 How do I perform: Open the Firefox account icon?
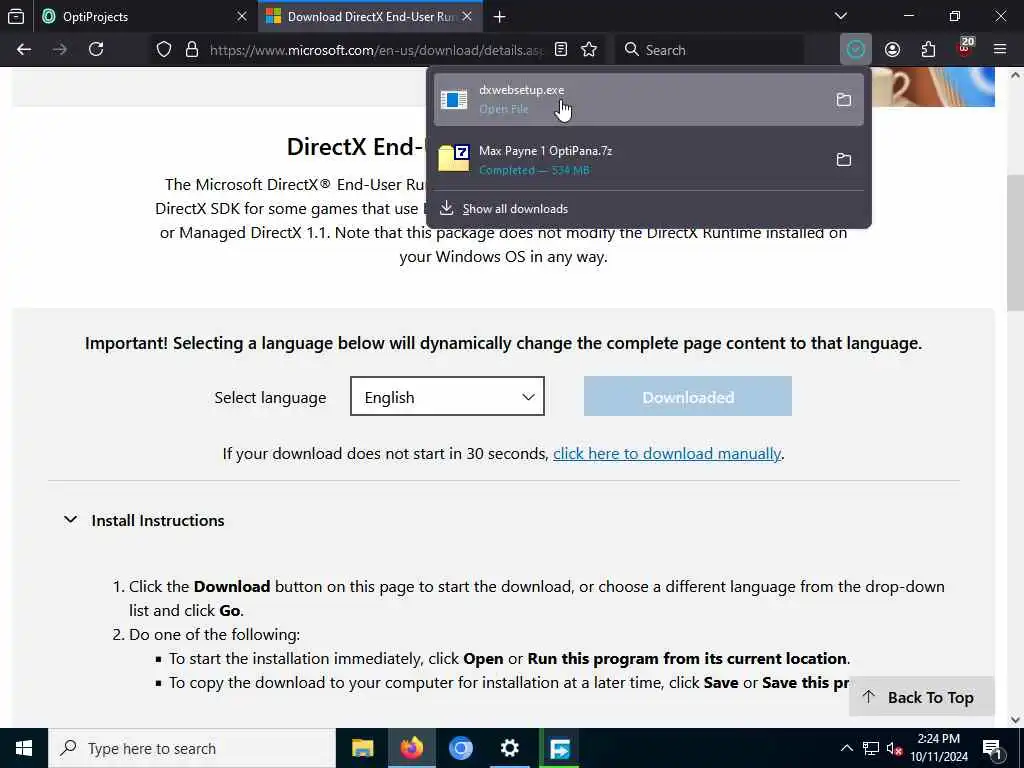click(x=892, y=50)
